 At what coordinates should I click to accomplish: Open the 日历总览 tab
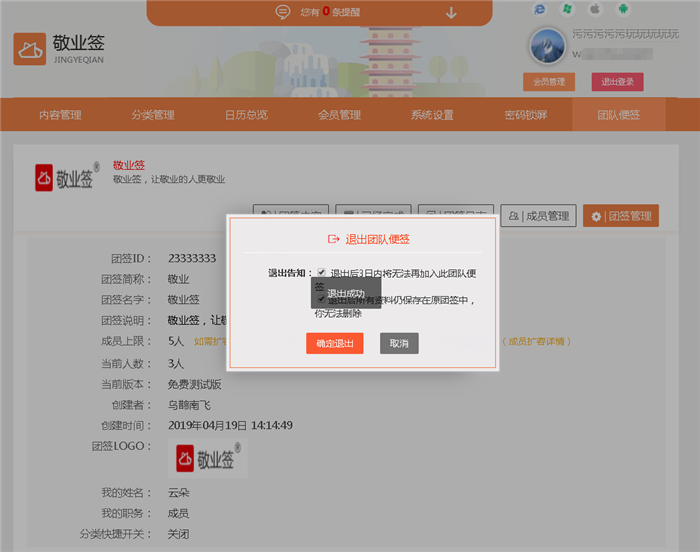click(246, 115)
